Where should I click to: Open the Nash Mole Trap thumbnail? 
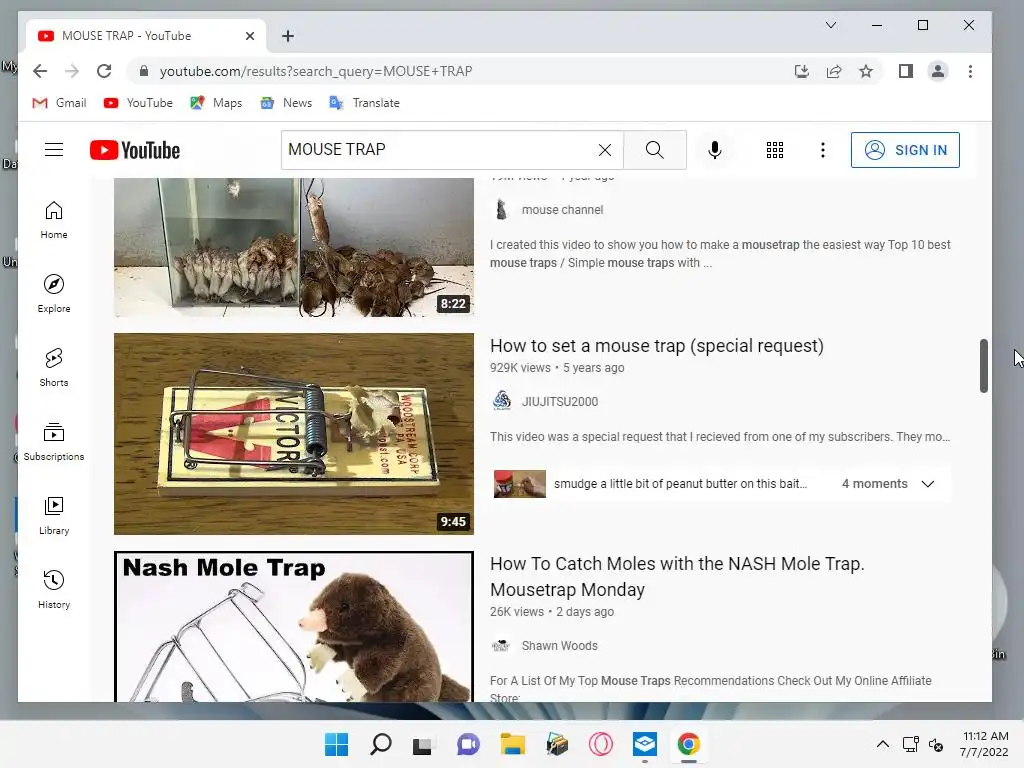(x=294, y=627)
